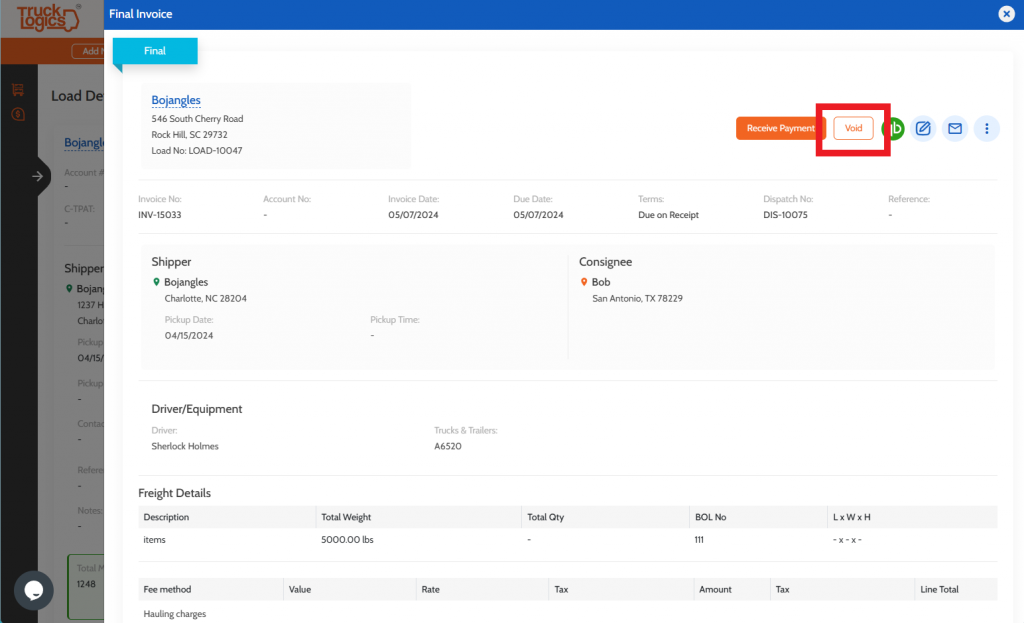Viewport: 1024px width, 623px height.
Task: Click the Due on Receipt terms value
Action: point(668,215)
